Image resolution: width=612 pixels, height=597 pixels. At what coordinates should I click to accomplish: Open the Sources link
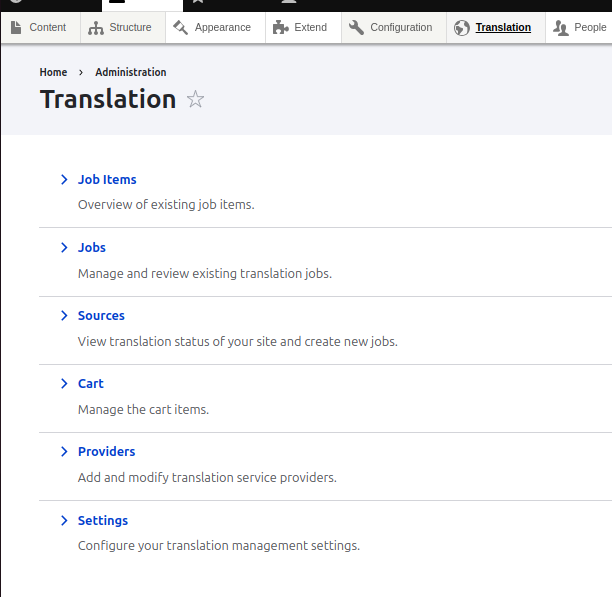tap(101, 316)
